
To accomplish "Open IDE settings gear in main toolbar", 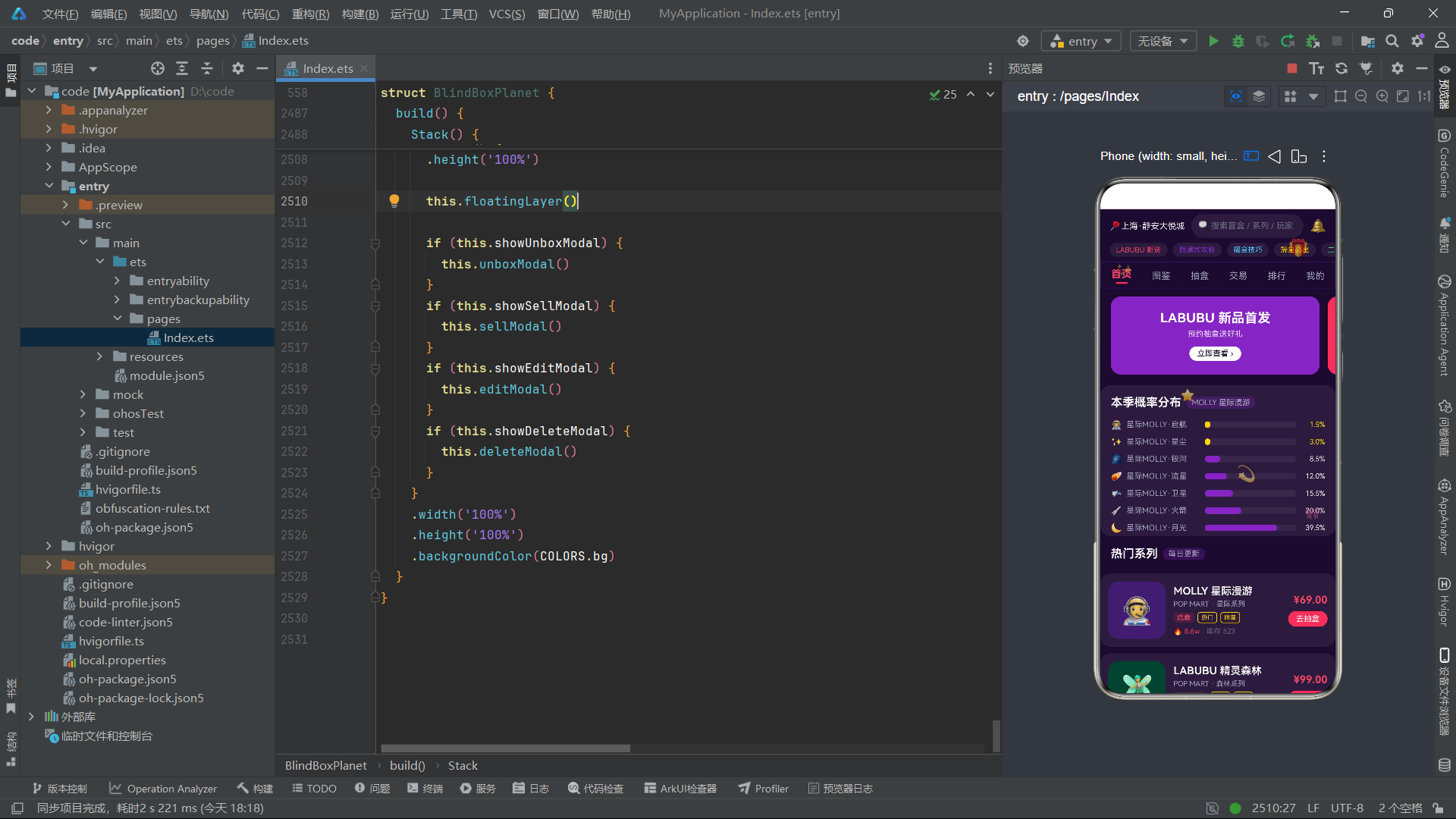I will pyautogui.click(x=1417, y=41).
